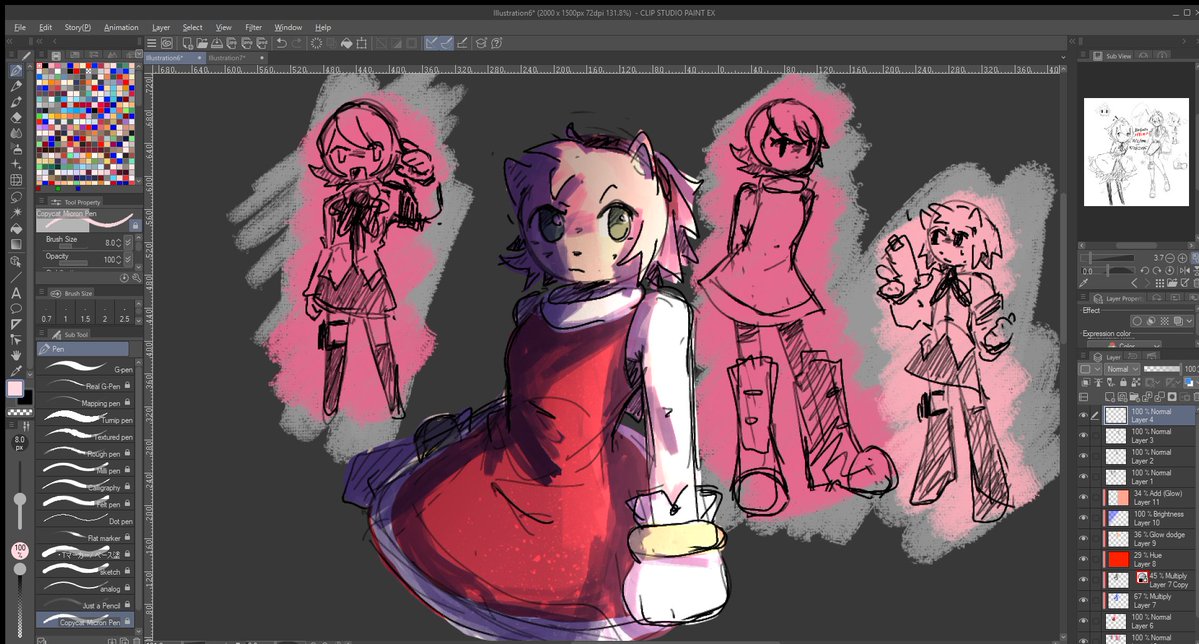Open the layer blending mode Normal dropdown
1199x644 pixels.
[1122, 369]
